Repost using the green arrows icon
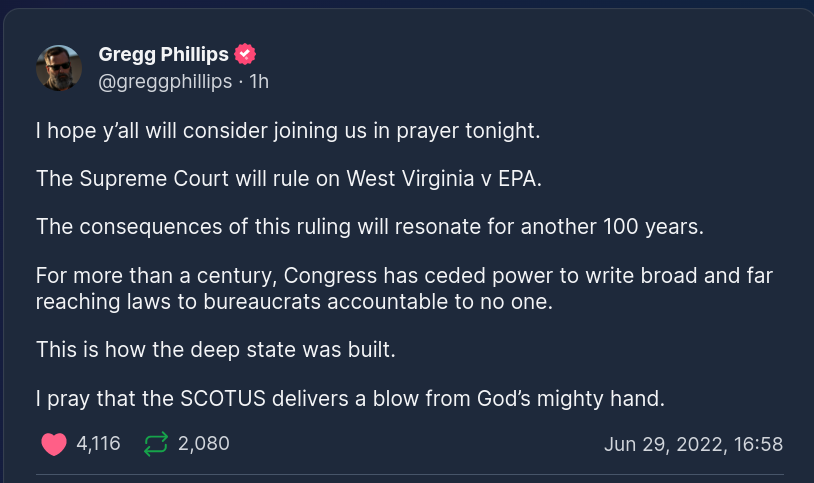Viewport: 814px width, 483px height. coord(155,443)
